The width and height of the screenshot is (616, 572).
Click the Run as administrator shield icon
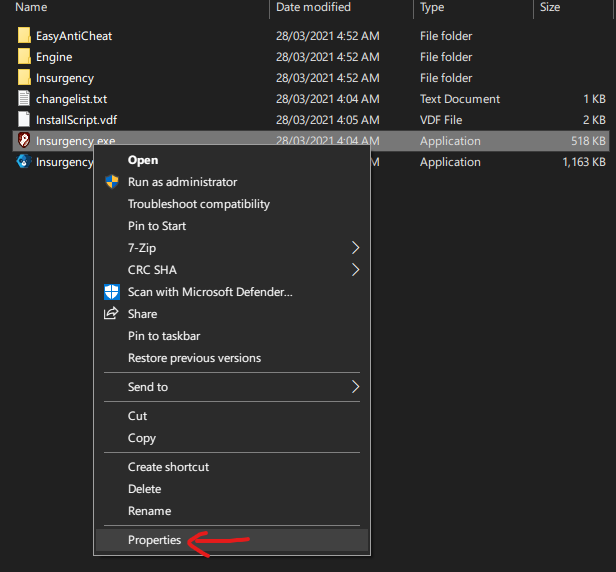tap(112, 182)
